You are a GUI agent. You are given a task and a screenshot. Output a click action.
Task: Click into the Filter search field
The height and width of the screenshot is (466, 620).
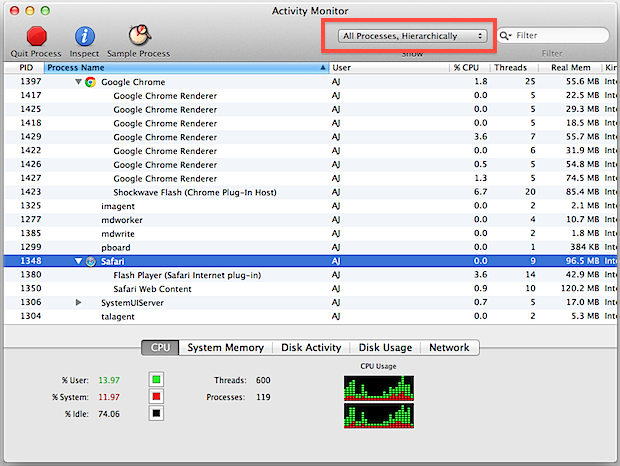[x=553, y=36]
